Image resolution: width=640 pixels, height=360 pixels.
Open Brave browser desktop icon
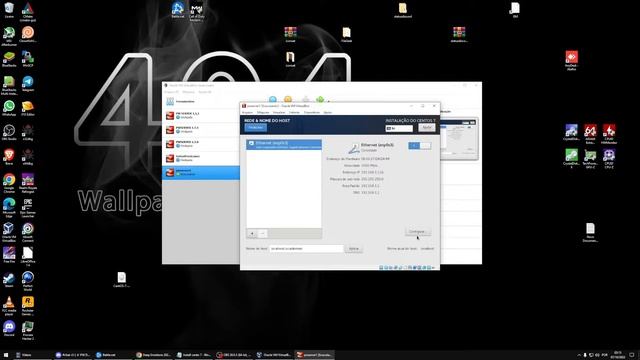coord(9,157)
